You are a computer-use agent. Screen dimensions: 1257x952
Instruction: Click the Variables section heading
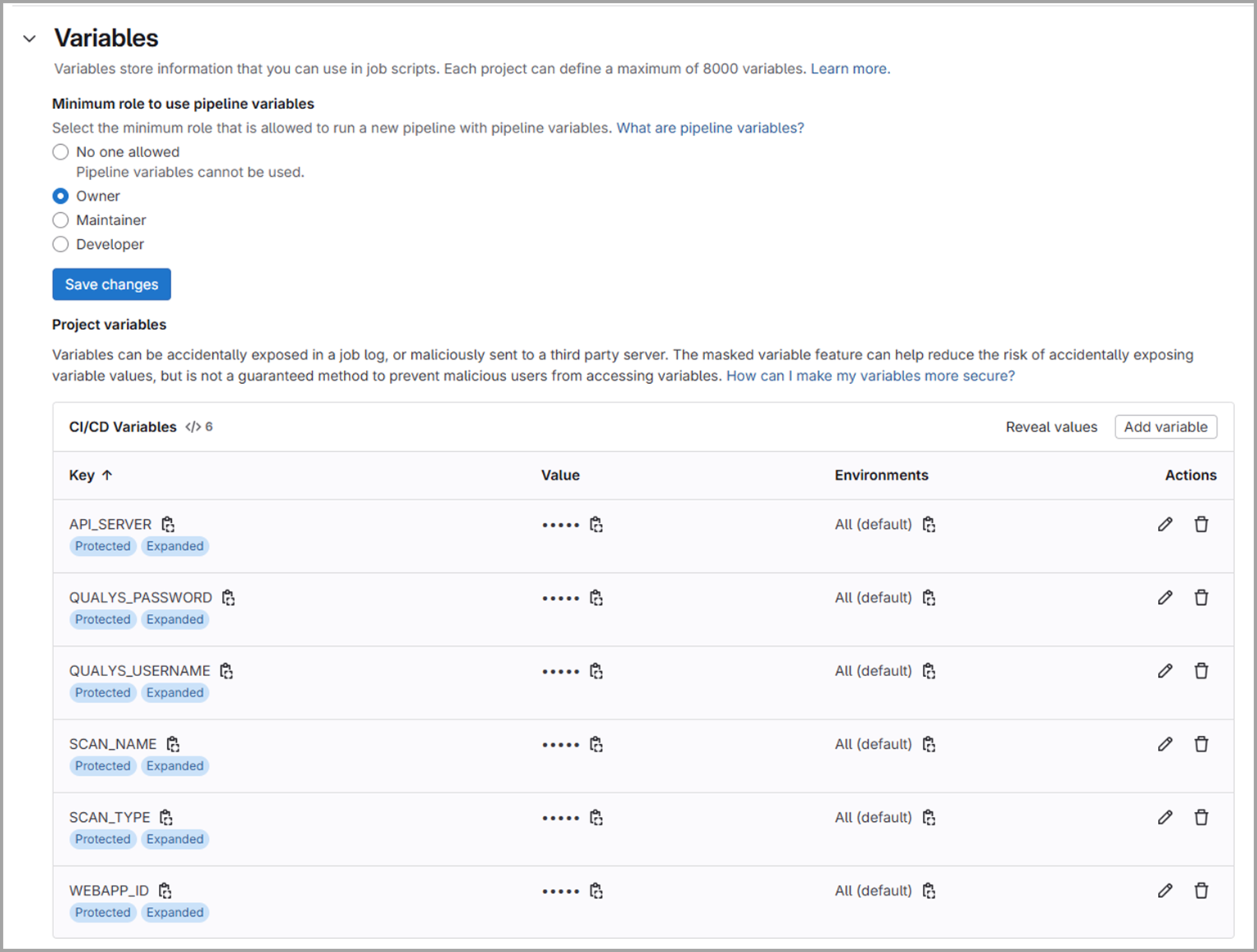(106, 38)
